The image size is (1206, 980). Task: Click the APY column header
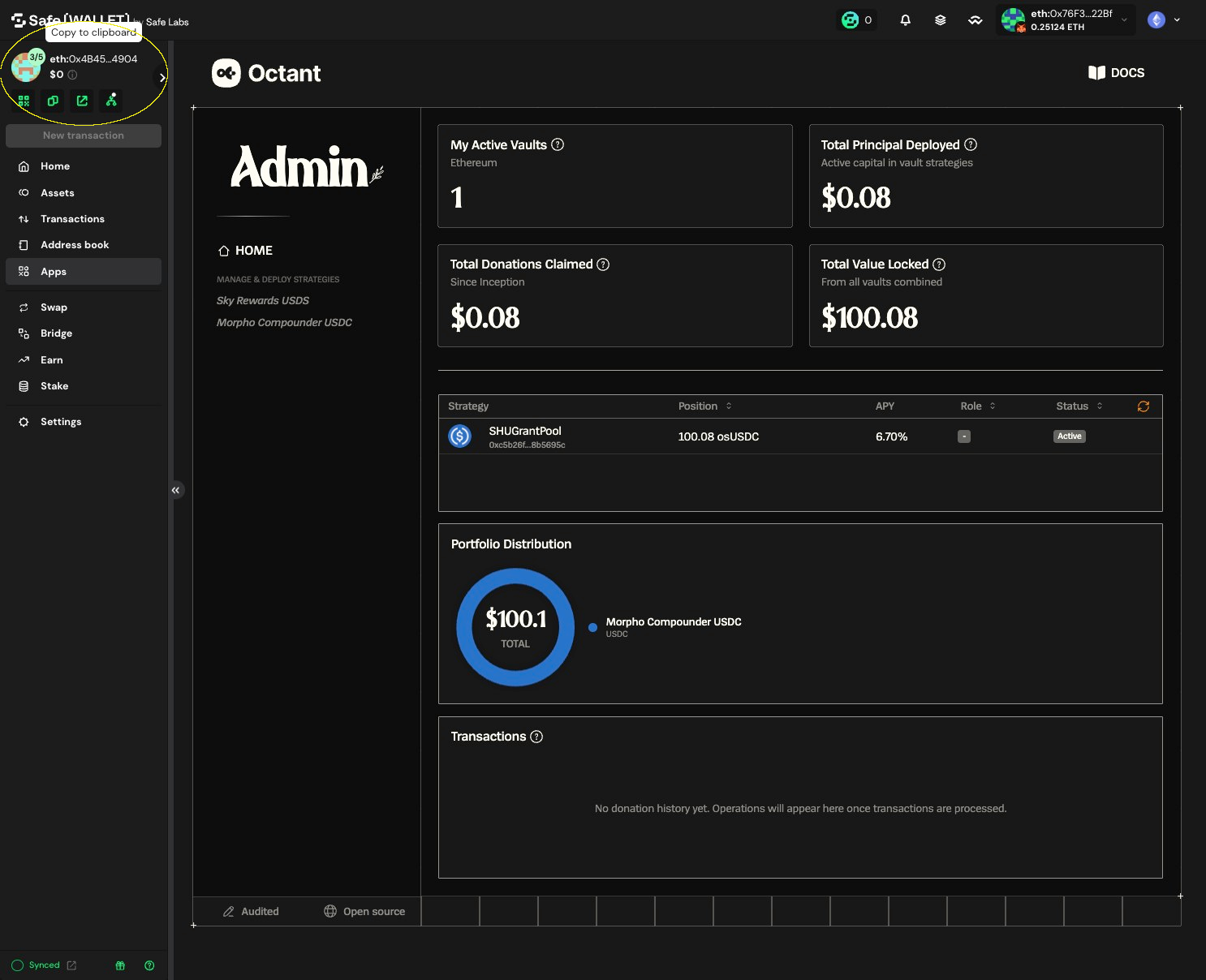[885, 406]
